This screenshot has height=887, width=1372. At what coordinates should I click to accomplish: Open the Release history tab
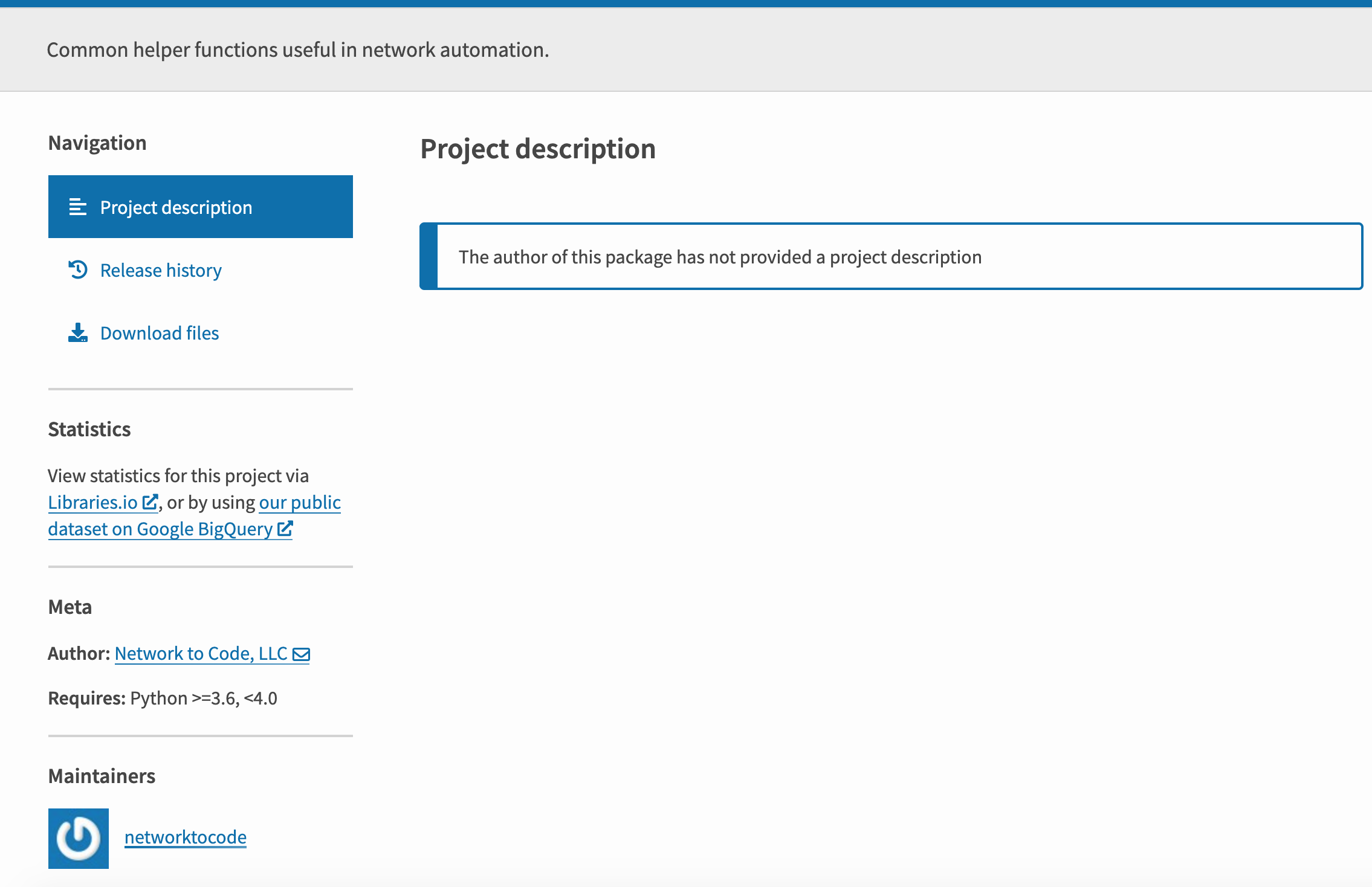click(161, 270)
